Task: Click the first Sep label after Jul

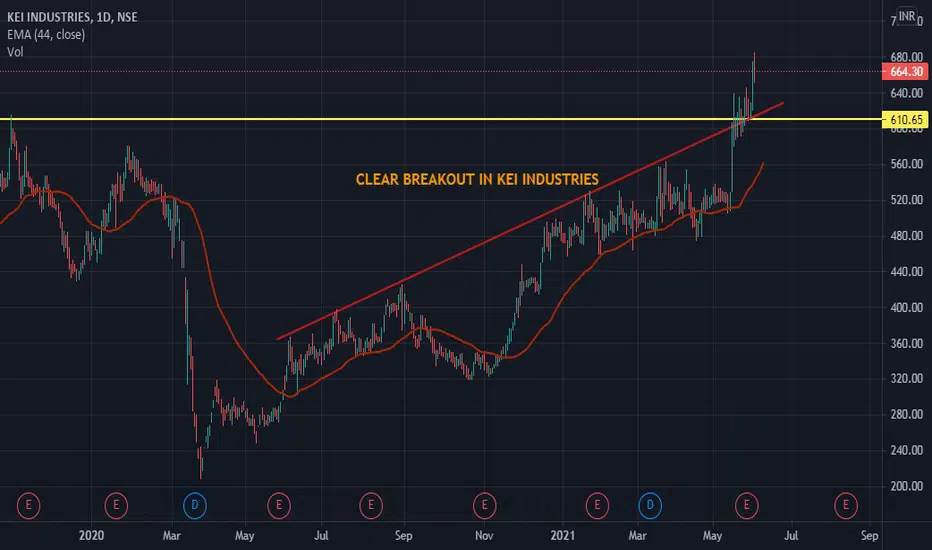Action: point(404,535)
